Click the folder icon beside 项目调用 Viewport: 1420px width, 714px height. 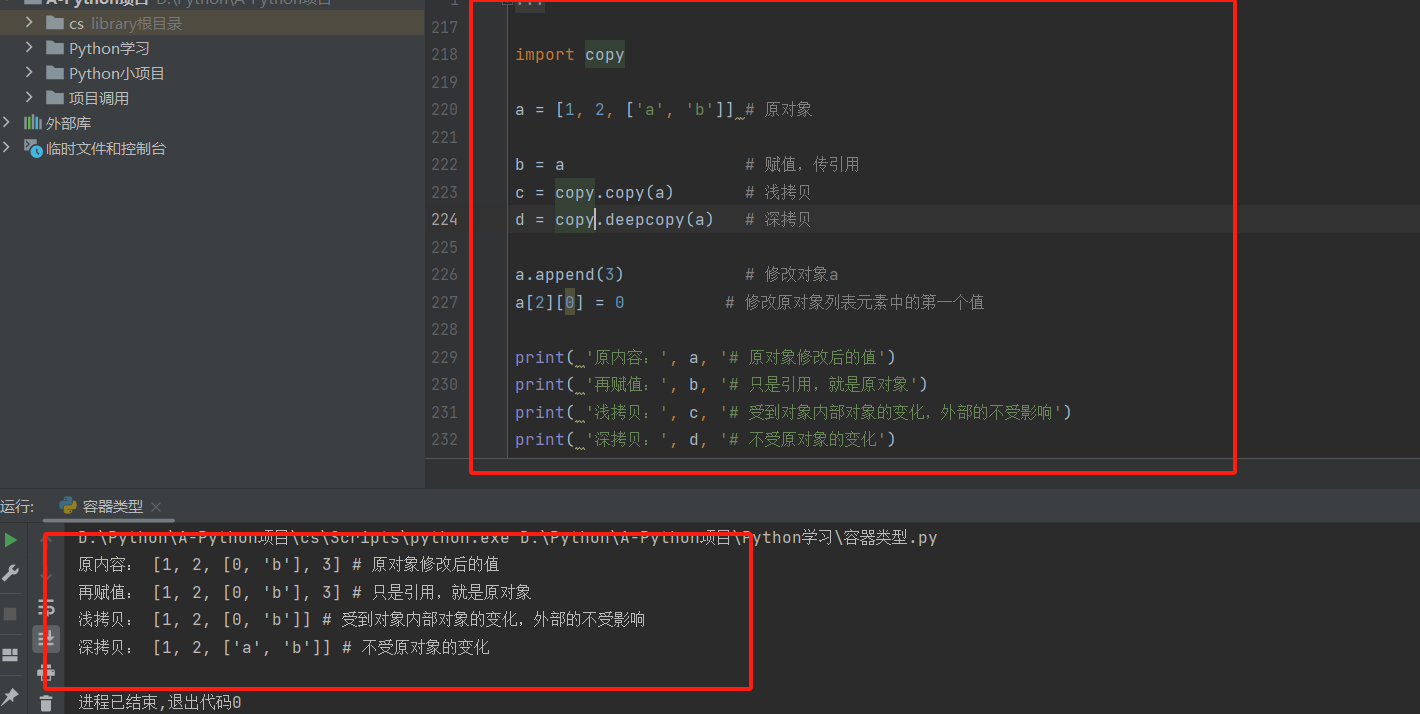[x=55, y=98]
